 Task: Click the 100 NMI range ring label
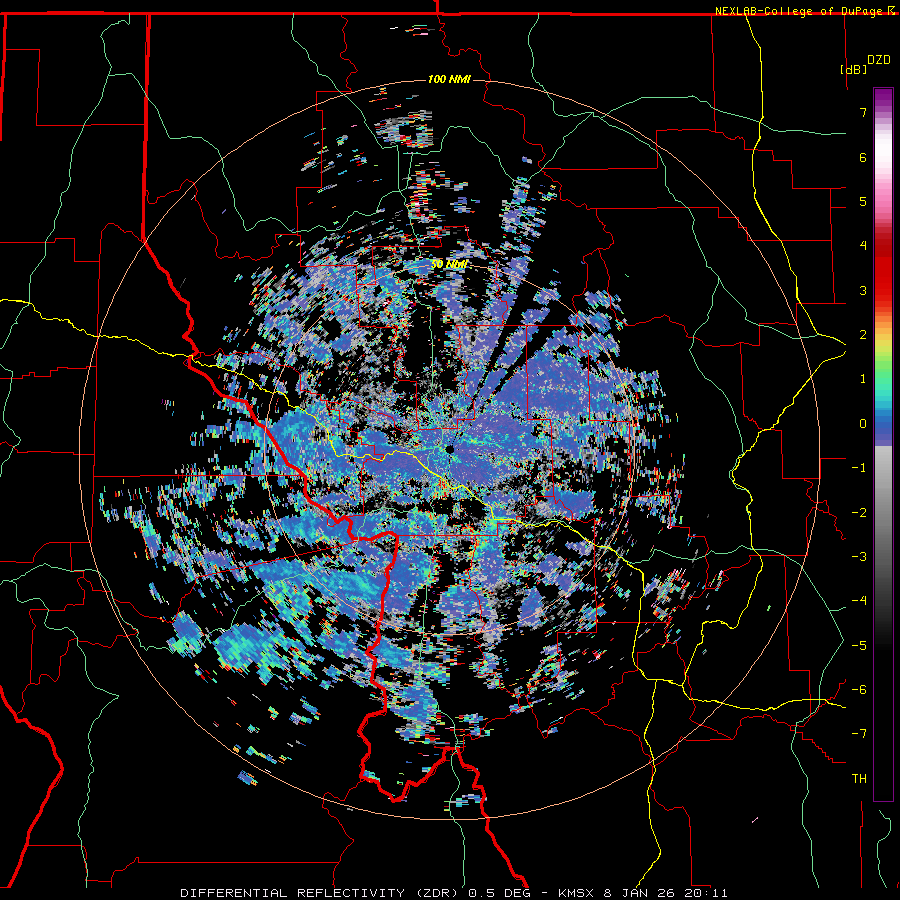(x=449, y=79)
